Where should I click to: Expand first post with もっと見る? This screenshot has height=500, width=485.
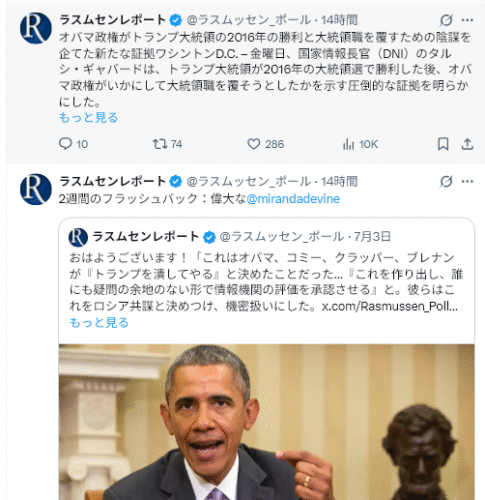[x=88, y=118]
